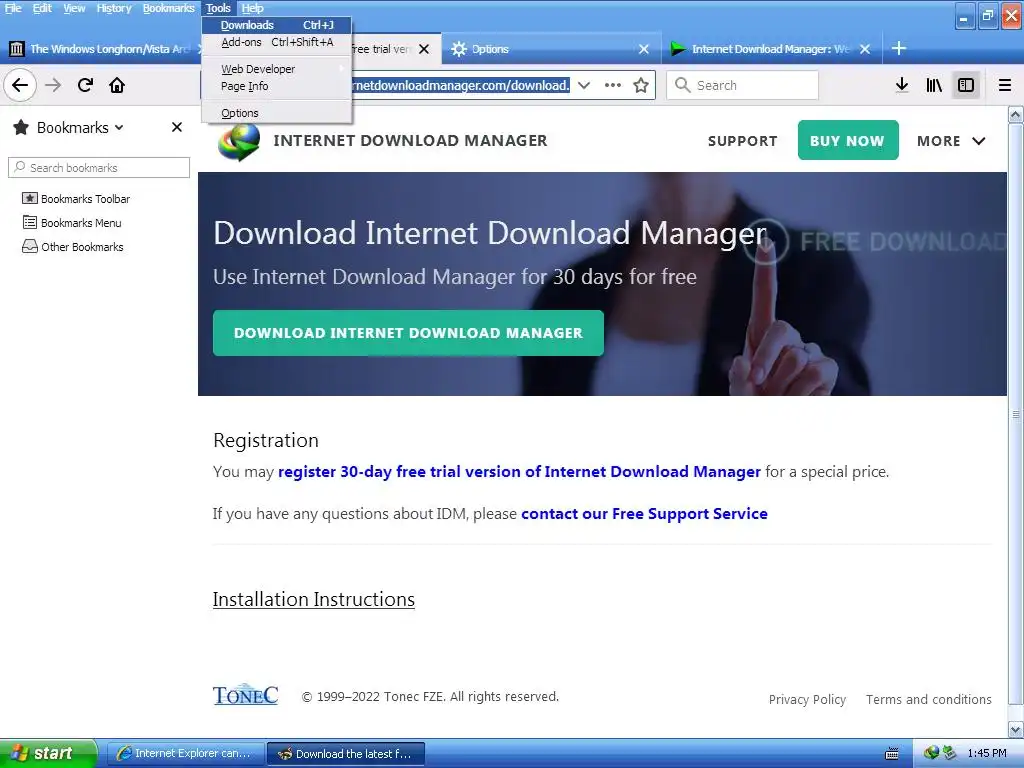Click the Bookmarks Toolbar folder icon
Screen dimensions: 1024x768
[29, 199]
